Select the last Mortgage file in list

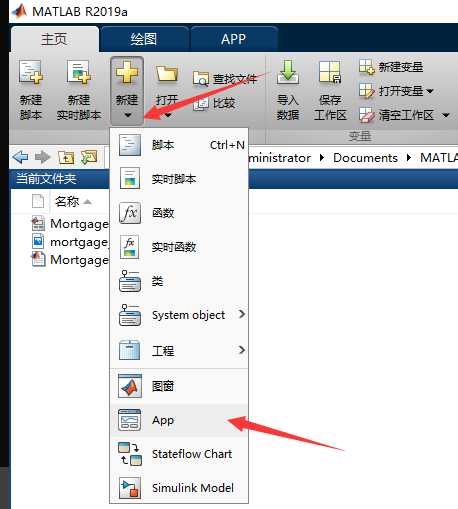70,260
